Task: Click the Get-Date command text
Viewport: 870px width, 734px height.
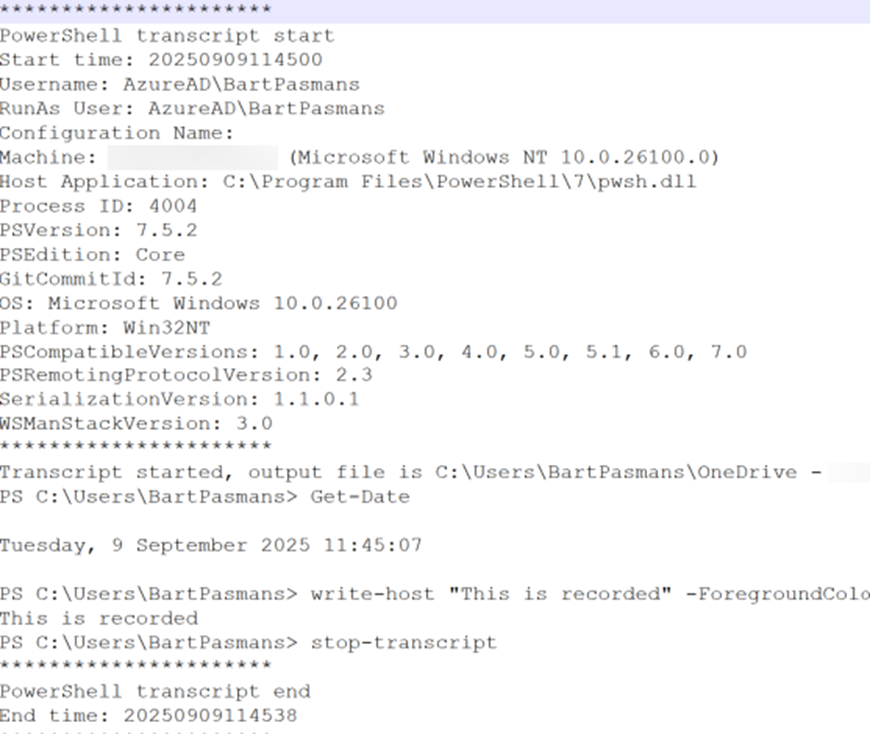Action: [360, 497]
